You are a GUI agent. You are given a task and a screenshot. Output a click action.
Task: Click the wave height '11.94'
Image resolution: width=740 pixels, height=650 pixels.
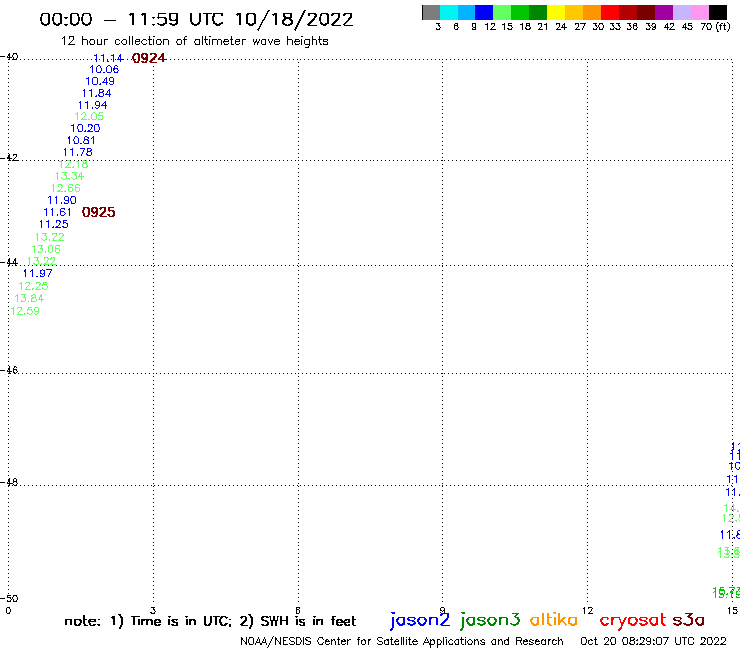92,105
